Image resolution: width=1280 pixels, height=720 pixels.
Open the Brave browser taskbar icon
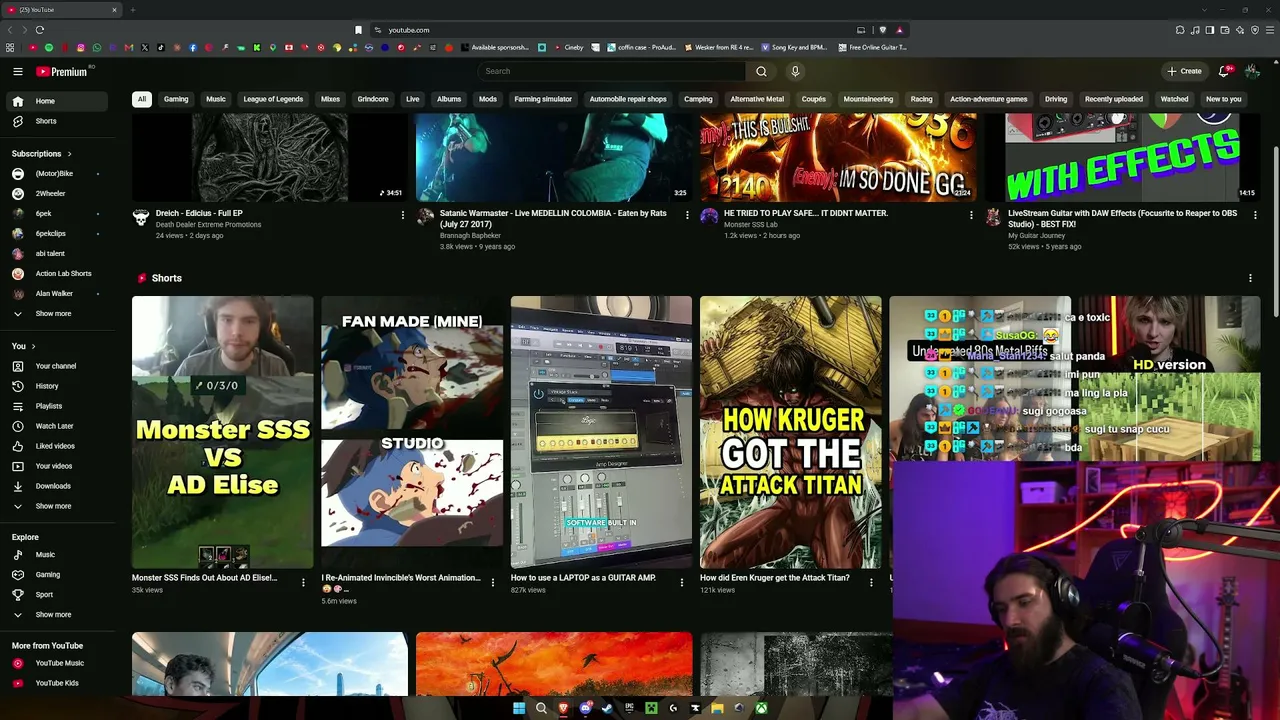(x=563, y=709)
